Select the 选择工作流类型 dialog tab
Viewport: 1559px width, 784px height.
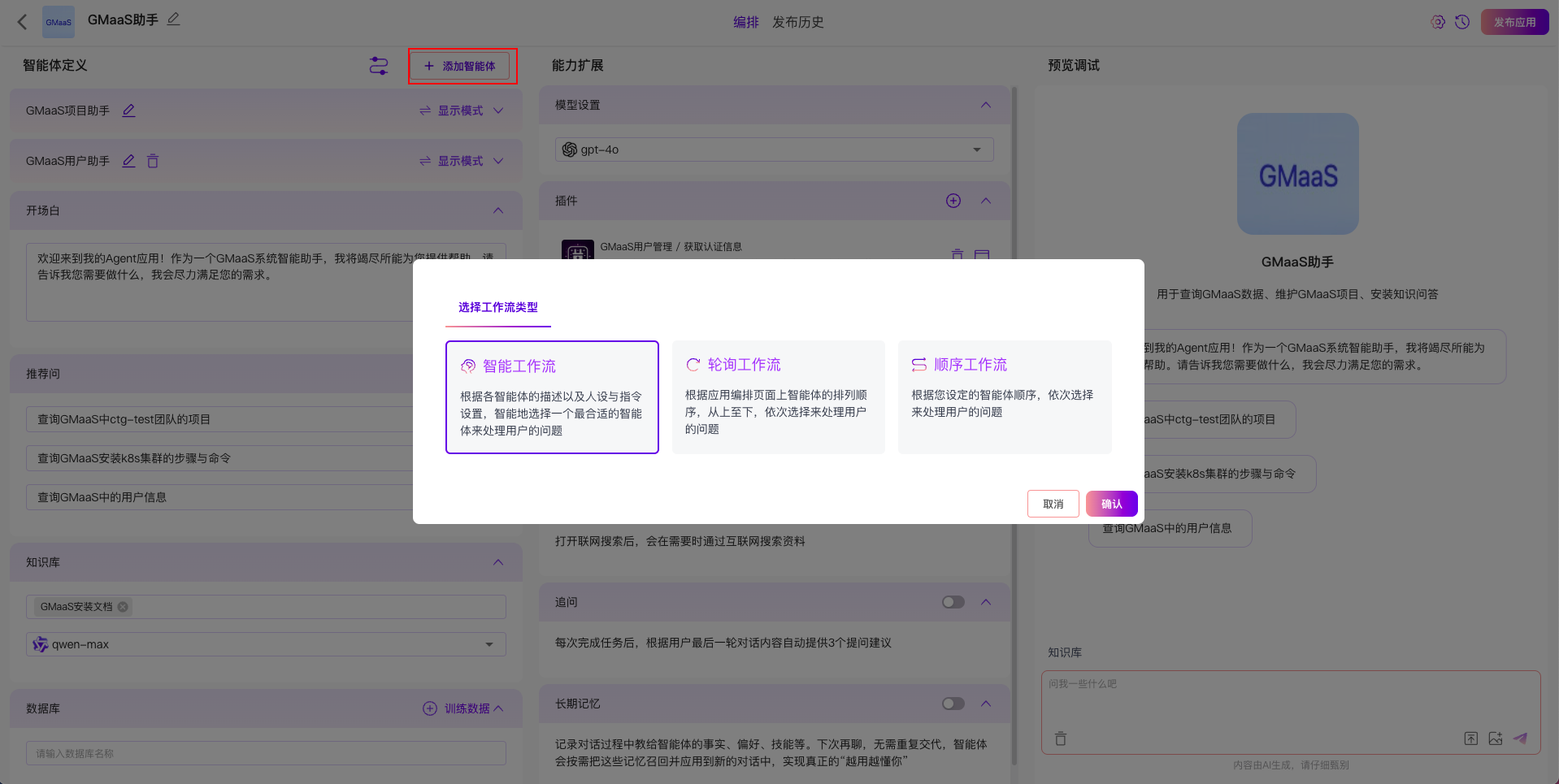pos(498,307)
